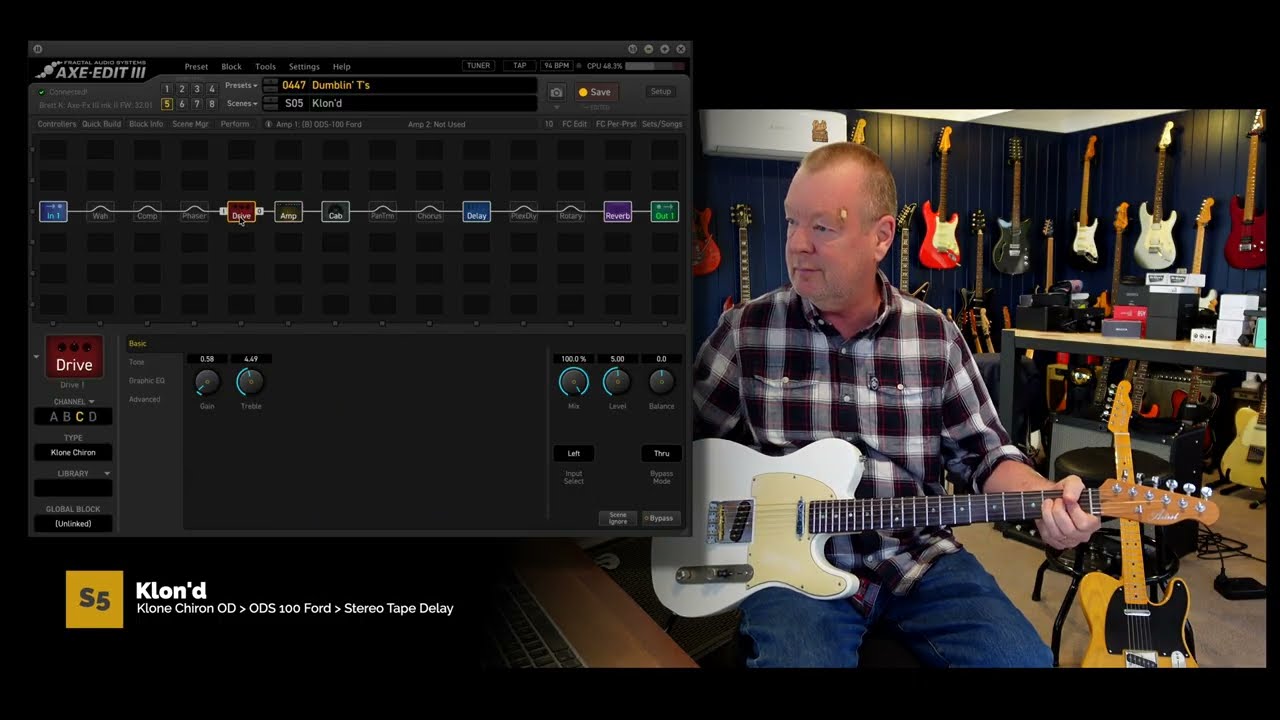Viewport: 1280px width, 720px height.
Task: Select the In 1 input block
Action: click(53, 212)
